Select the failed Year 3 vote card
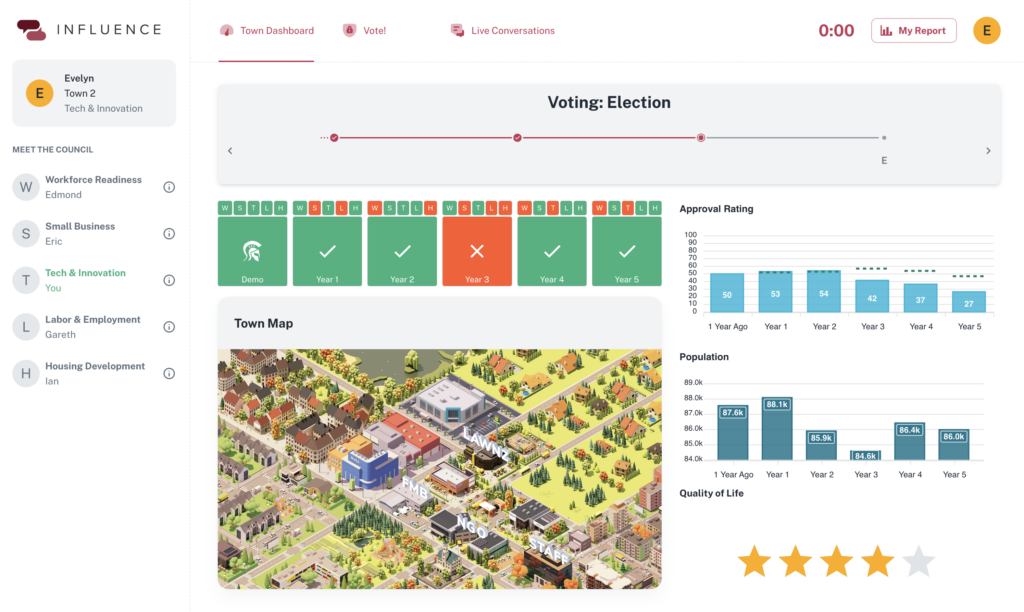1024x612 pixels. tap(477, 252)
